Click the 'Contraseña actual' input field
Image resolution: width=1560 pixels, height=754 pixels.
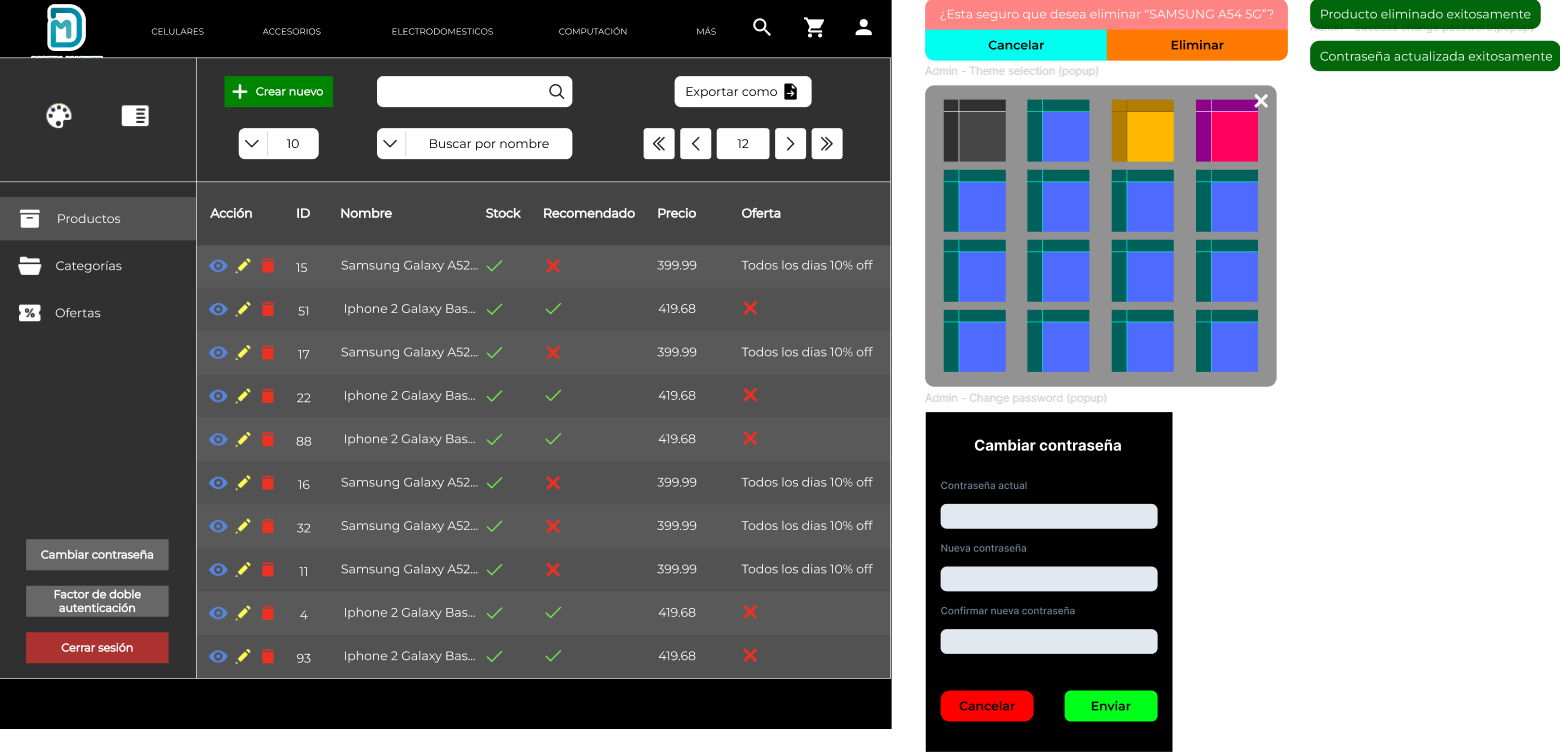[1049, 516]
